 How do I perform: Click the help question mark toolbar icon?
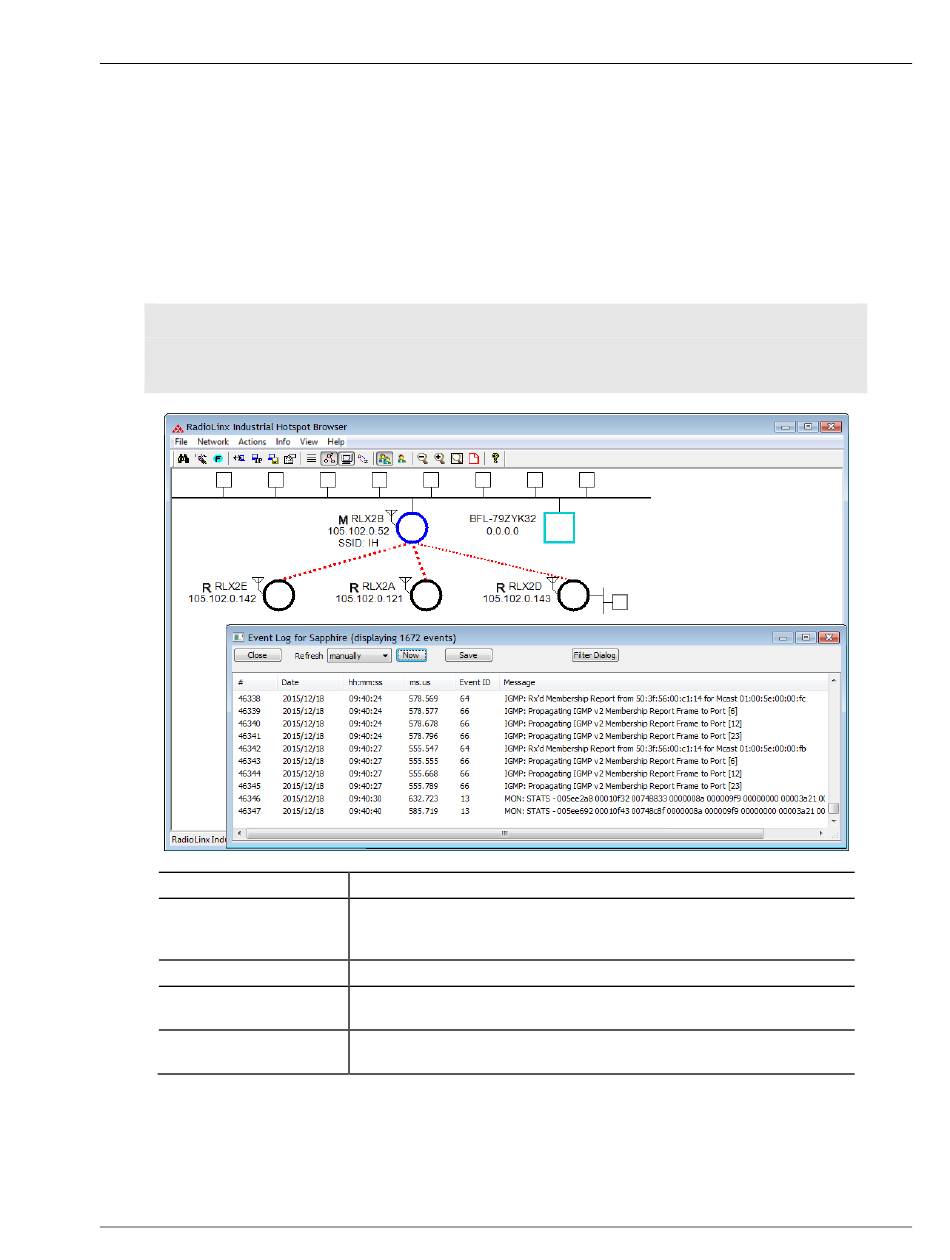pos(495,459)
